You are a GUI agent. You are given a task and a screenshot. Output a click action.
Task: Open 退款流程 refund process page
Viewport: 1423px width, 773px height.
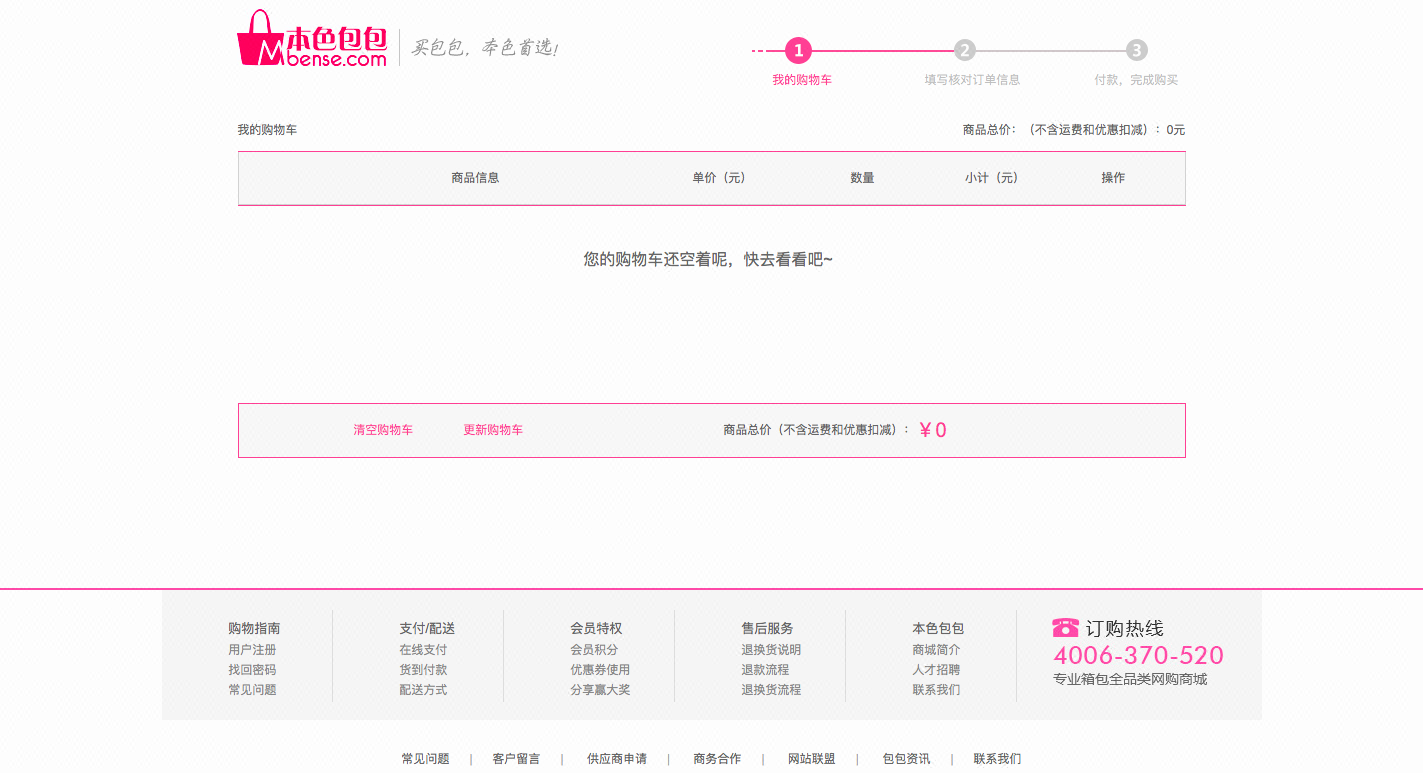(763, 669)
